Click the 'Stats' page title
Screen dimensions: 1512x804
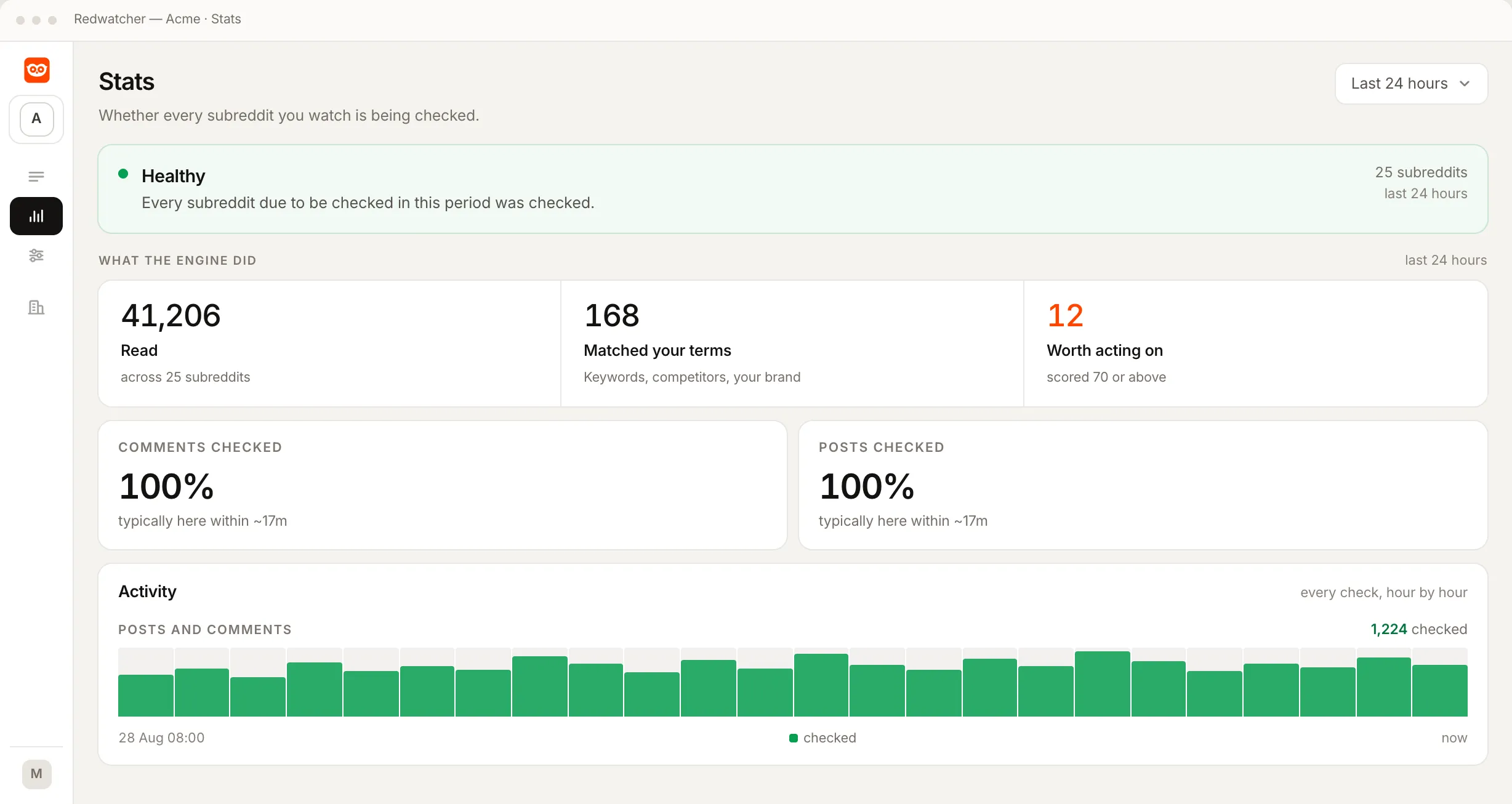pos(126,81)
